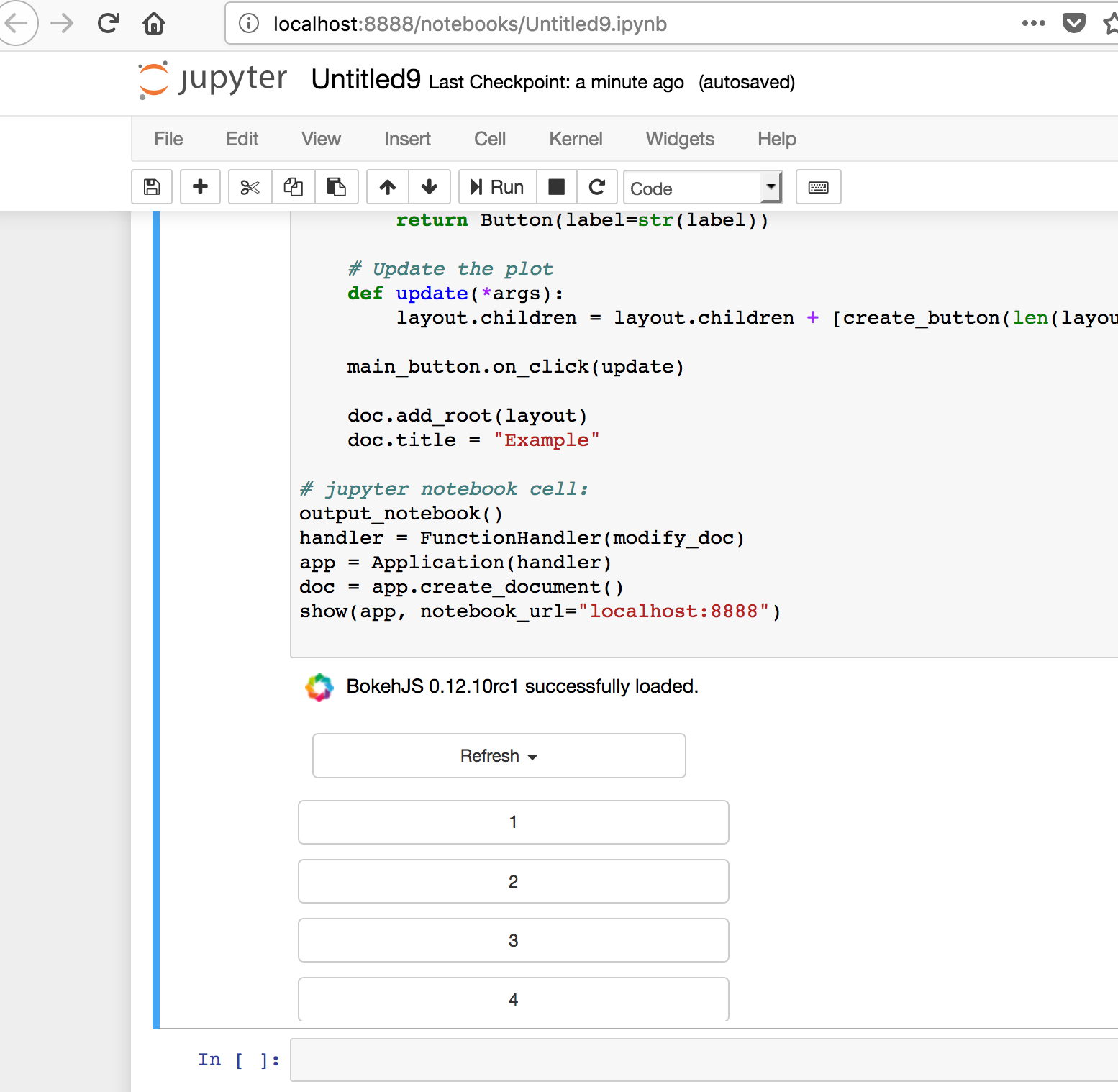Open the command palette keyboard icon

point(818,187)
